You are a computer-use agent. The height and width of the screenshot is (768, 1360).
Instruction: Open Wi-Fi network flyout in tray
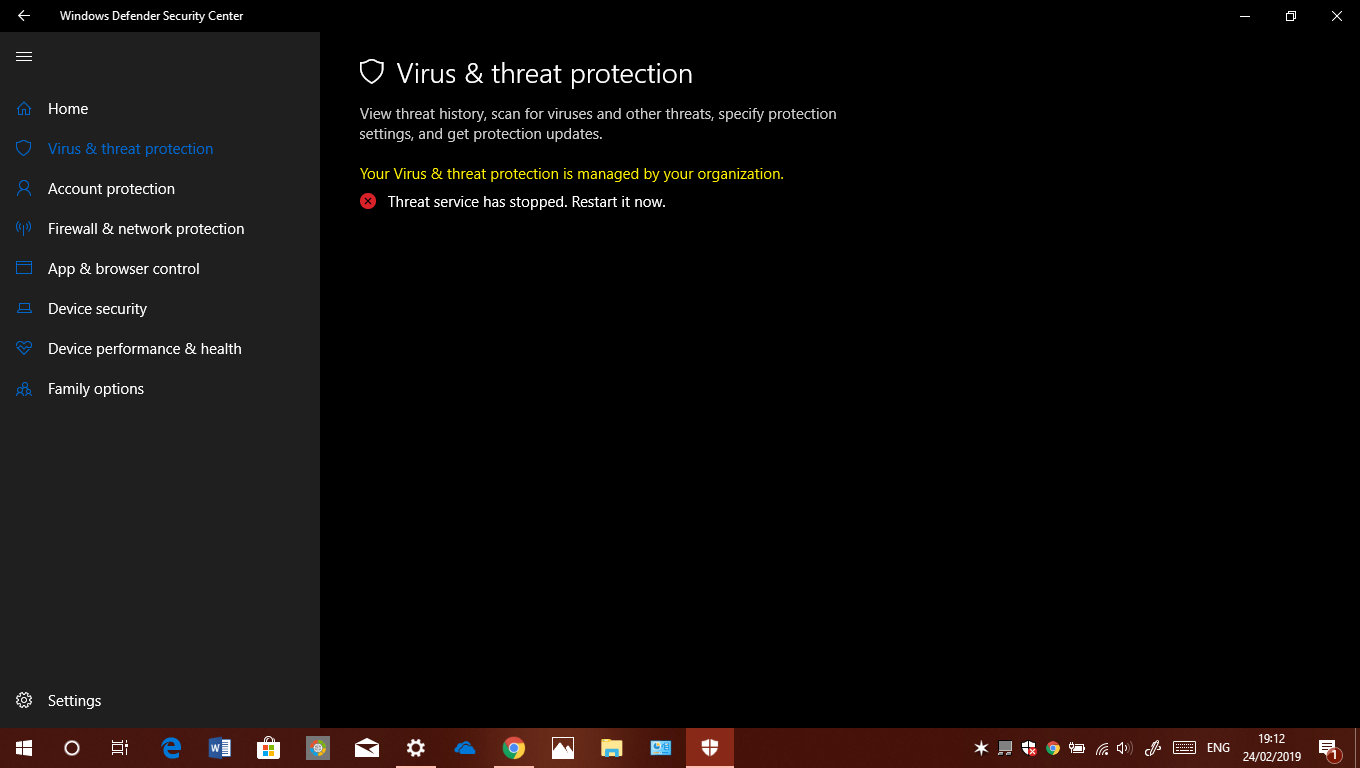1102,748
